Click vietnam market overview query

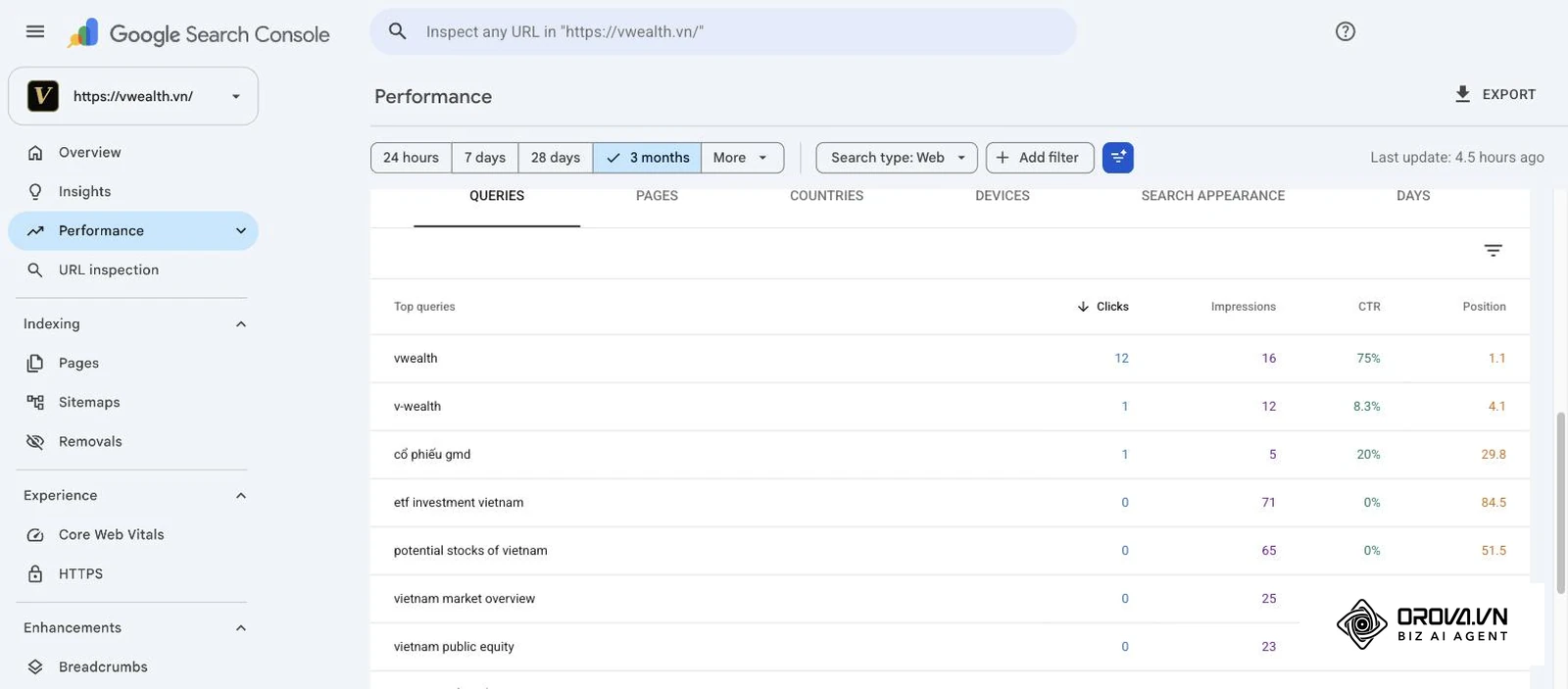(x=464, y=599)
